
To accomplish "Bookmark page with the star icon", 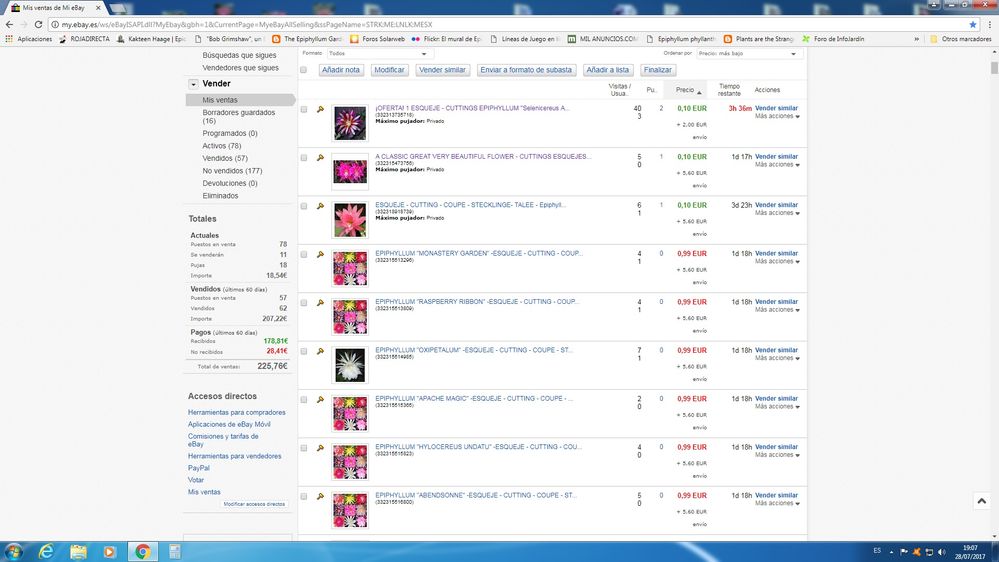I will pos(973,24).
